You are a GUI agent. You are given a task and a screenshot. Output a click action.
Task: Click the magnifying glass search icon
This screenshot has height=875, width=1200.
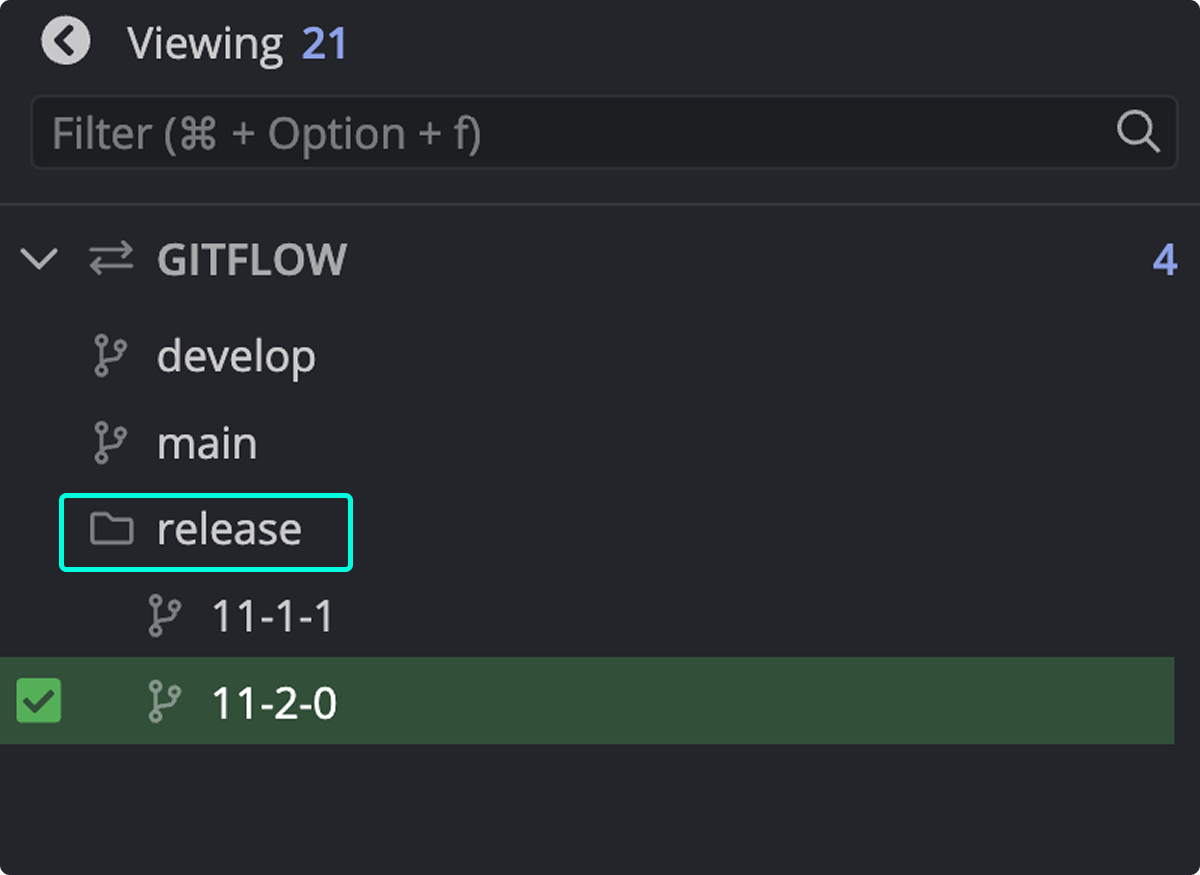(1137, 131)
